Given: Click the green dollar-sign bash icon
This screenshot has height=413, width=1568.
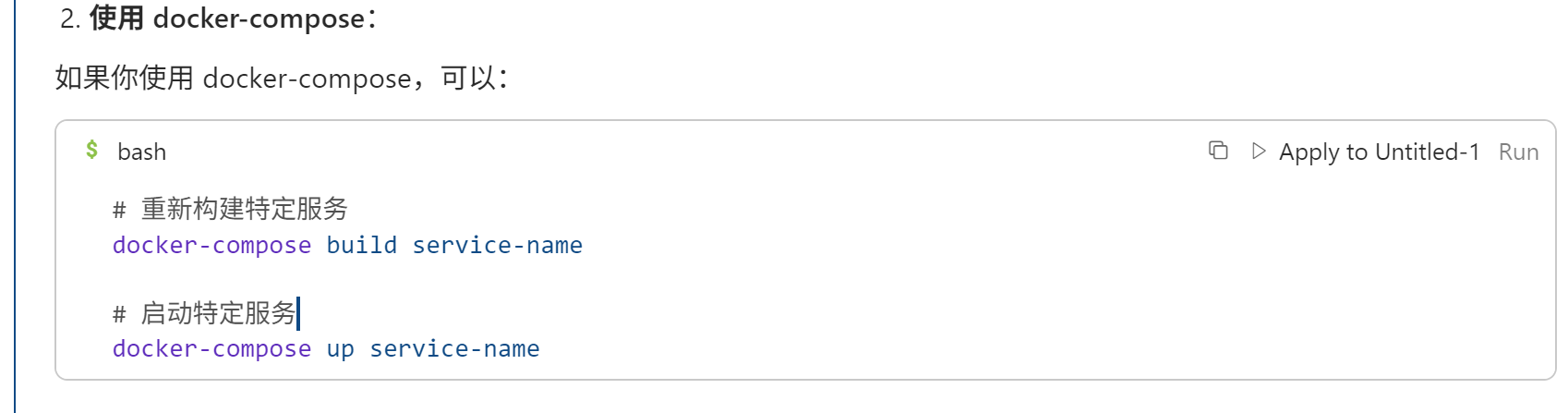Looking at the screenshot, I should pyautogui.click(x=92, y=150).
